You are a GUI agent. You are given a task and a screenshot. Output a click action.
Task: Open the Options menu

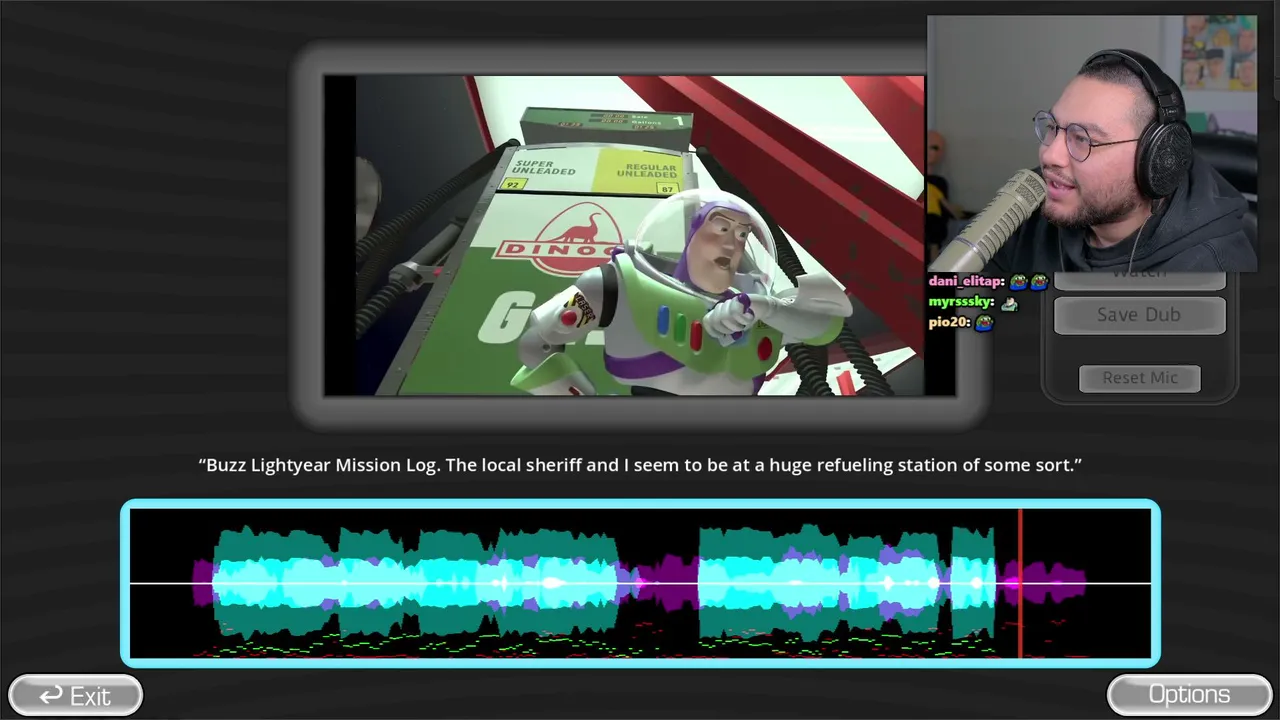point(1189,695)
